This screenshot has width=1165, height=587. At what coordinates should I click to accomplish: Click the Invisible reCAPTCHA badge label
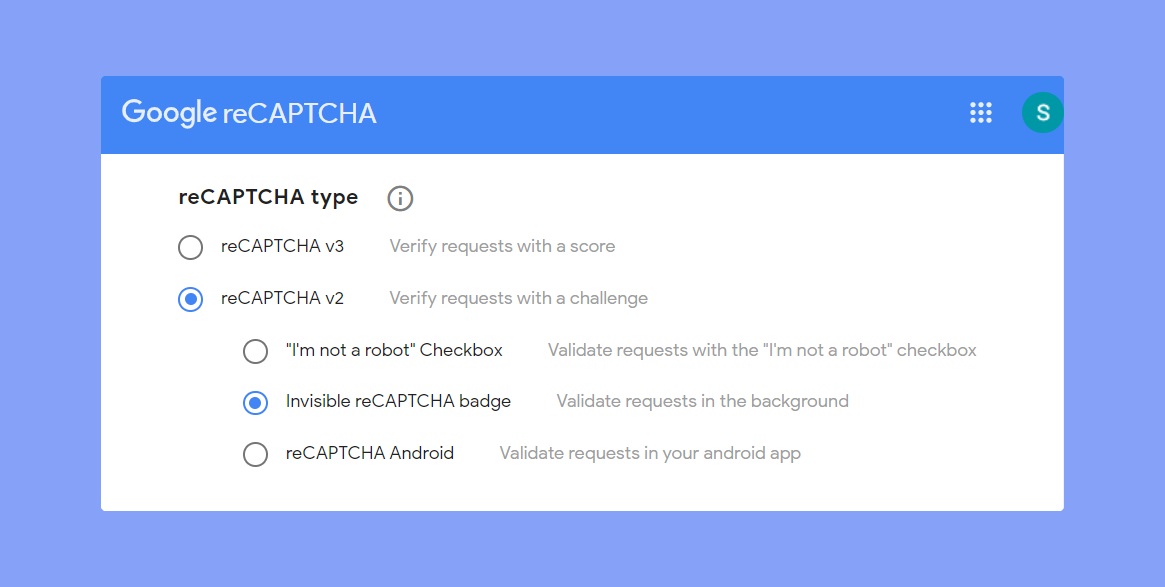pyautogui.click(x=398, y=401)
